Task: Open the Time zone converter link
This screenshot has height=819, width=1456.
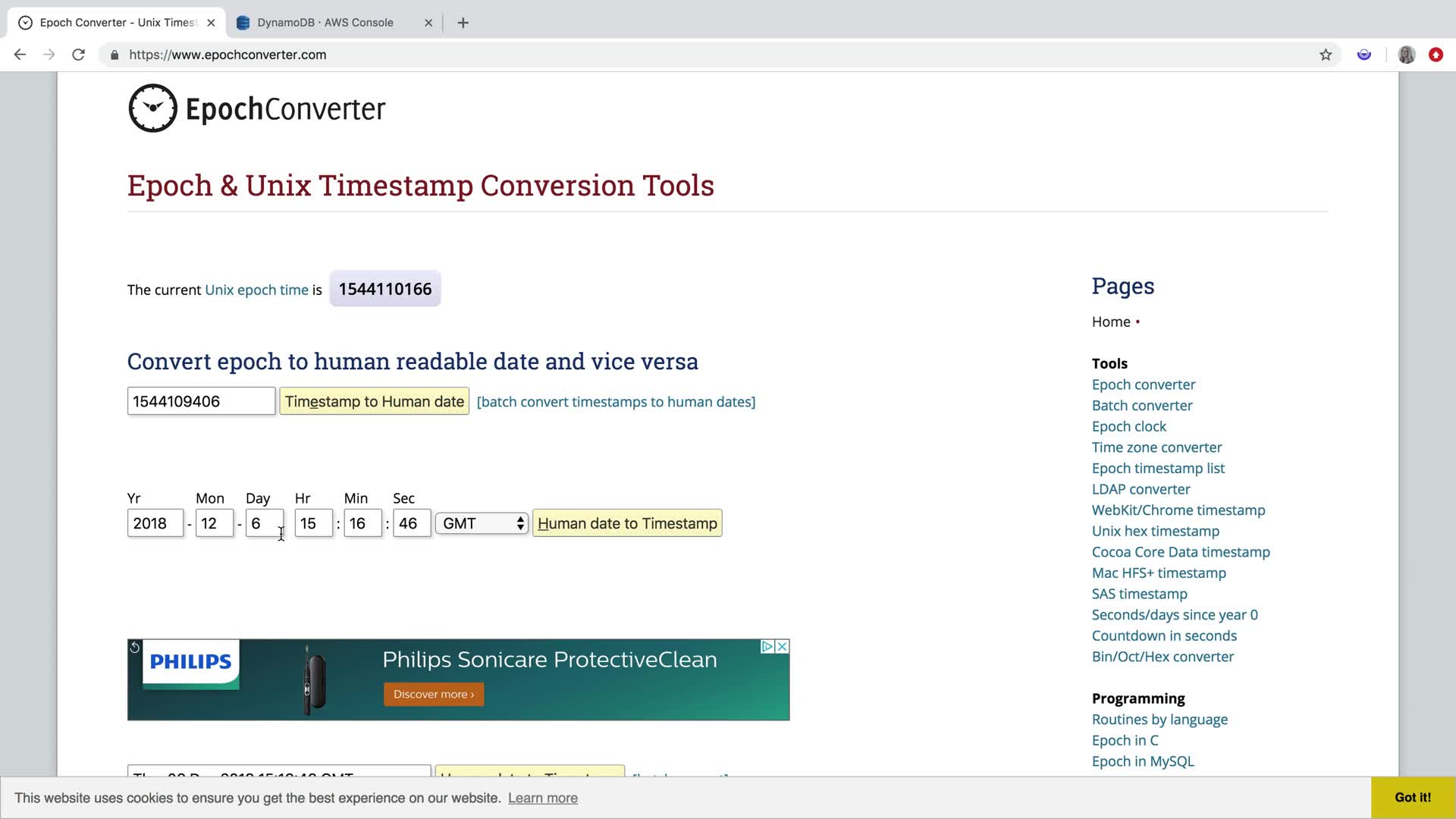Action: [1156, 447]
